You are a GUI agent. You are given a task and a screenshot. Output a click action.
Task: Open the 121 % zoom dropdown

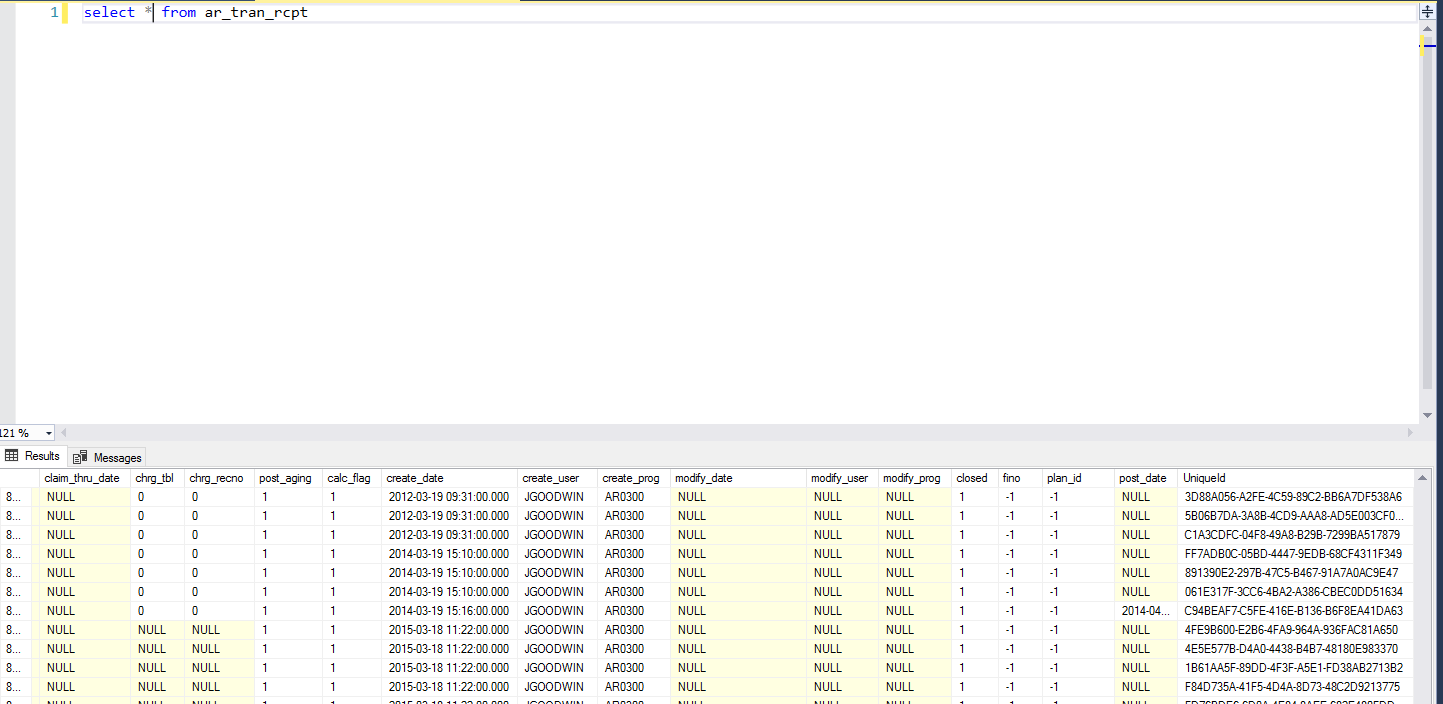tap(49, 433)
